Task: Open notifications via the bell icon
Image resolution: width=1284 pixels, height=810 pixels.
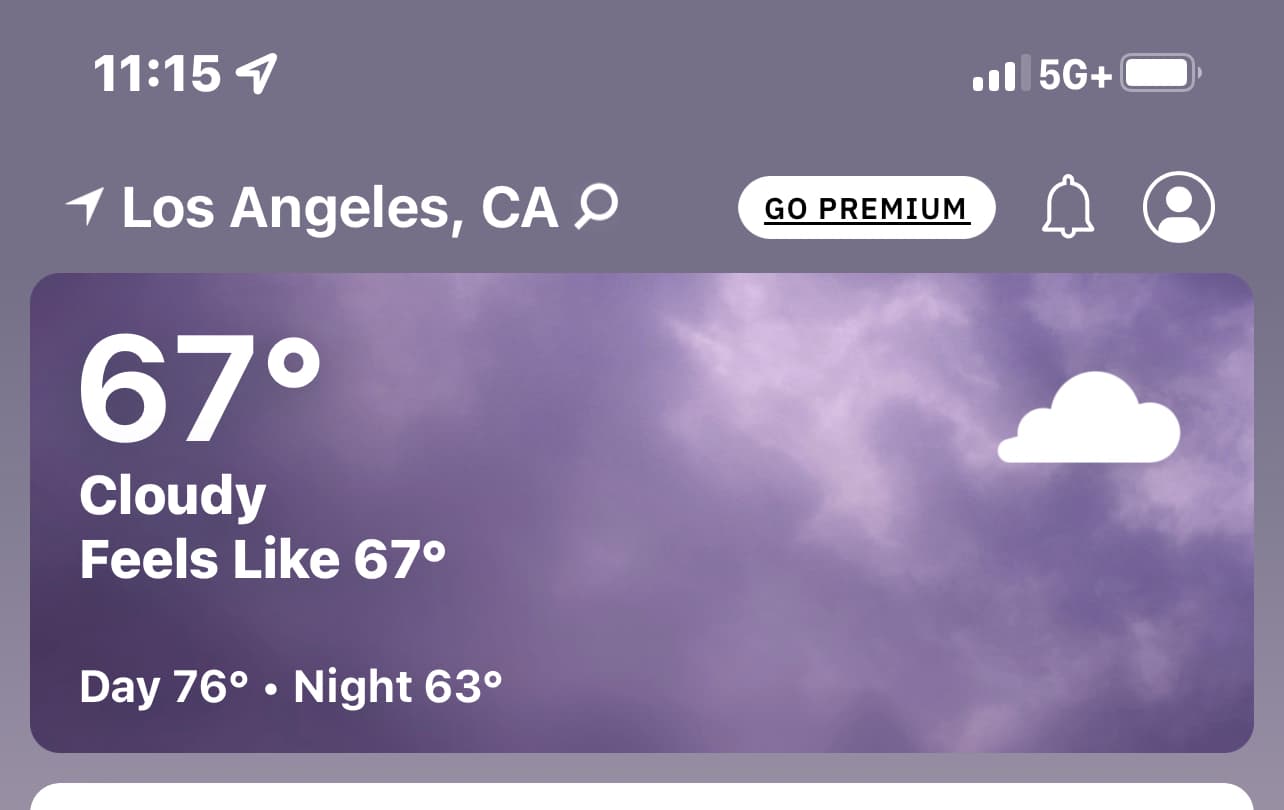Action: [x=1069, y=207]
